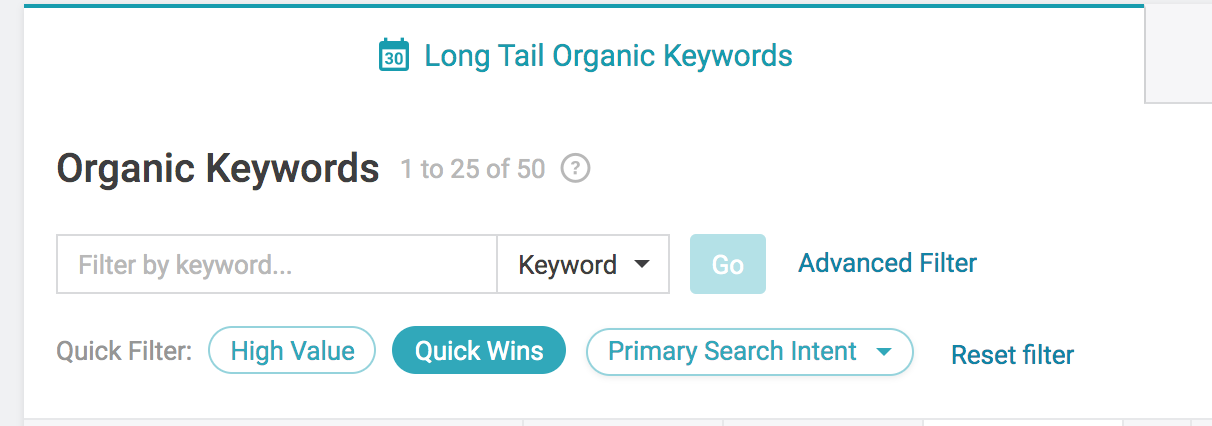The image size is (1212, 426).
Task: Click the Go button
Action: pyautogui.click(x=728, y=264)
